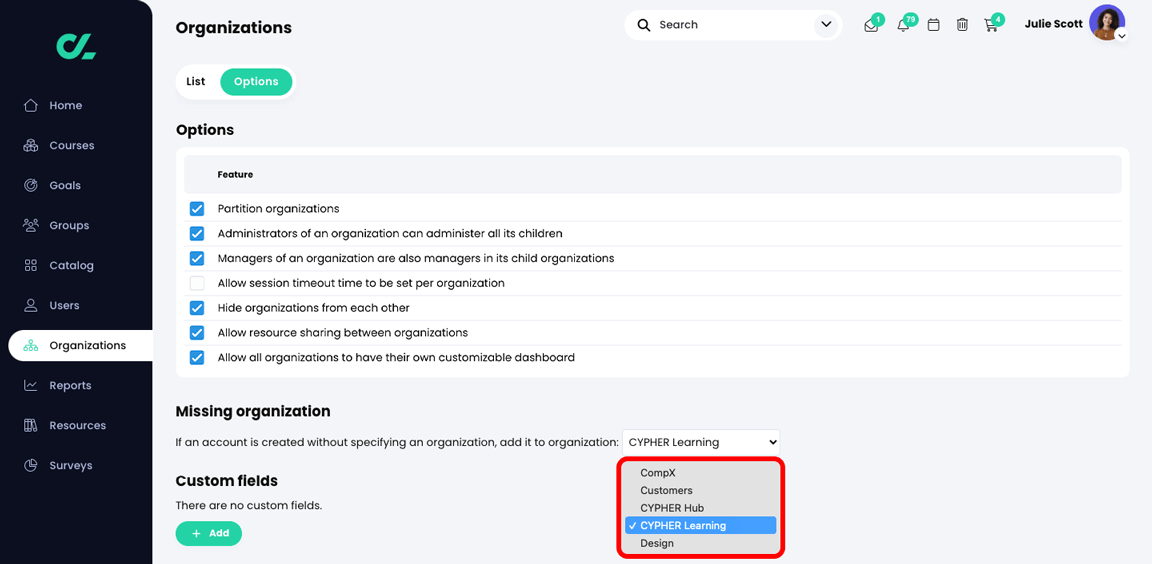Click the Users person icon
Image resolution: width=1152 pixels, height=564 pixels.
click(31, 305)
